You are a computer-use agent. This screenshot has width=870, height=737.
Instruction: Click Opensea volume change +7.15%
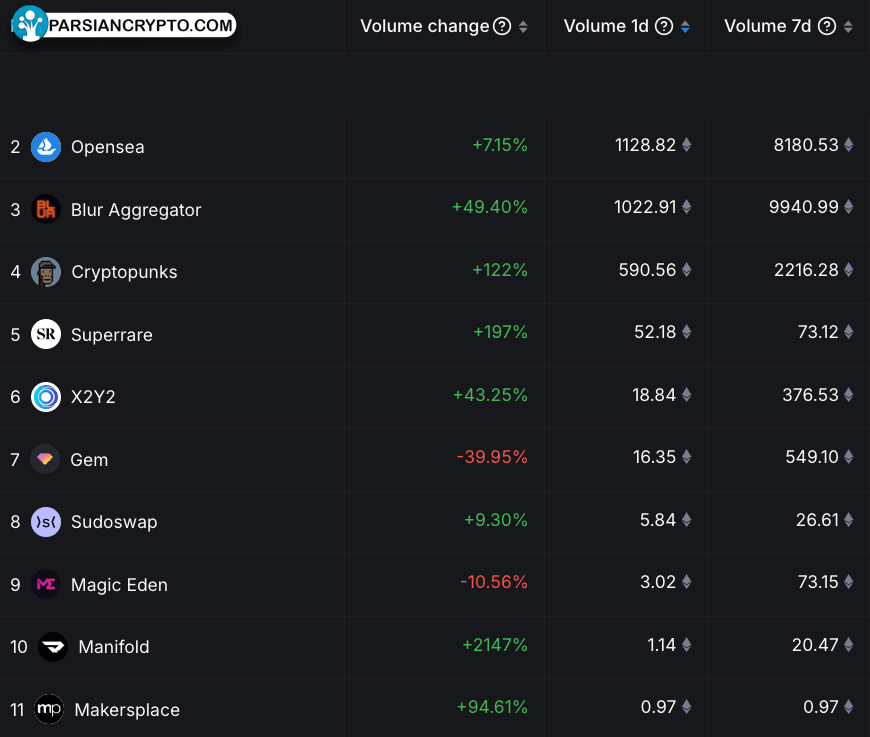[x=500, y=145]
